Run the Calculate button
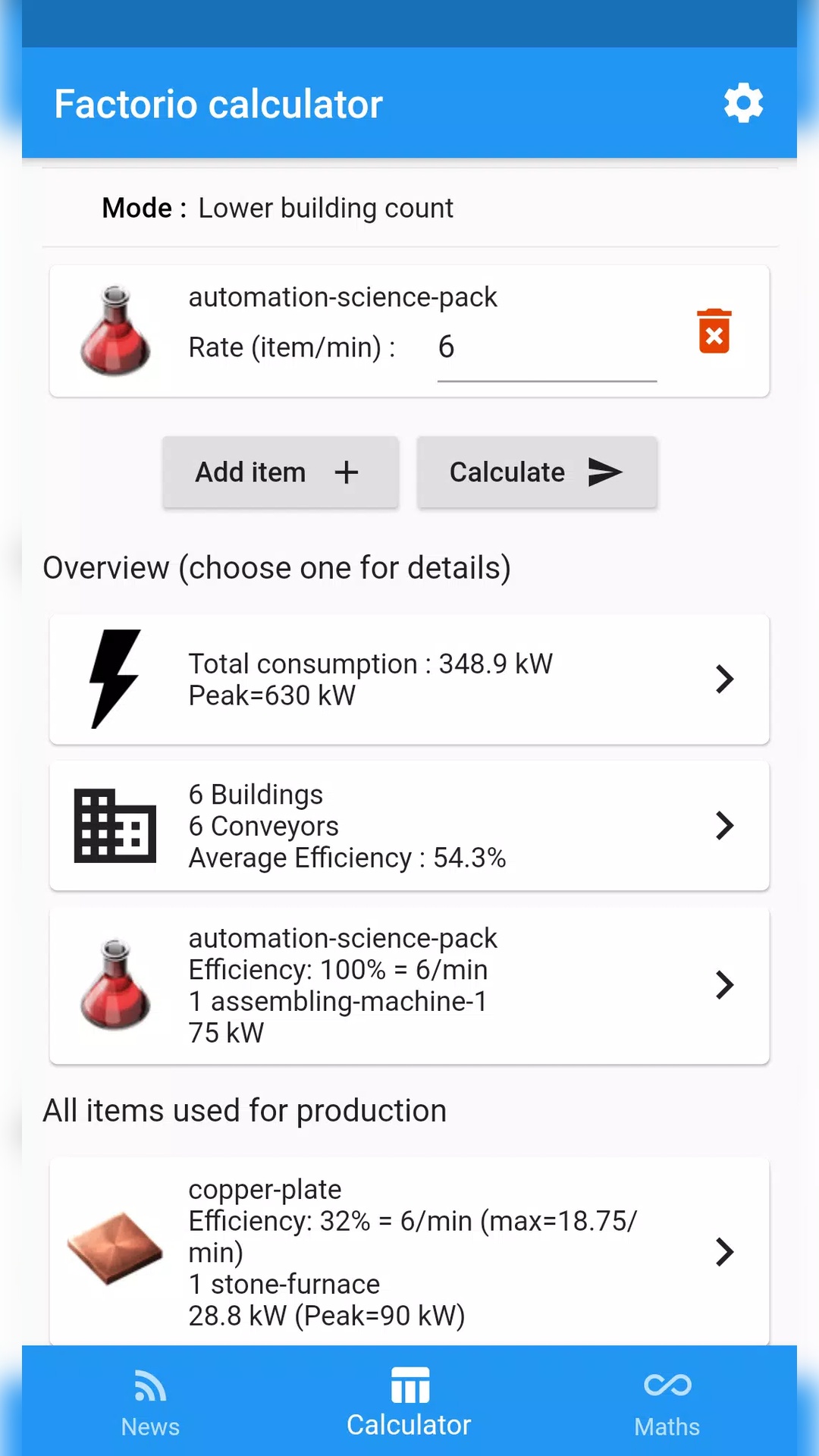Image resolution: width=819 pixels, height=1456 pixels. pos(537,472)
